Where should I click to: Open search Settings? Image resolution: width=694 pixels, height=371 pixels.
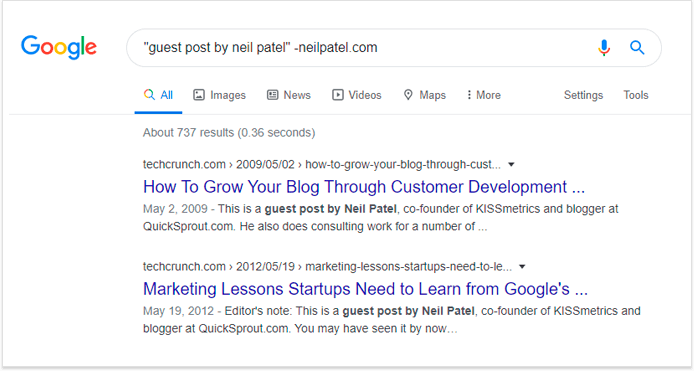[x=583, y=95]
